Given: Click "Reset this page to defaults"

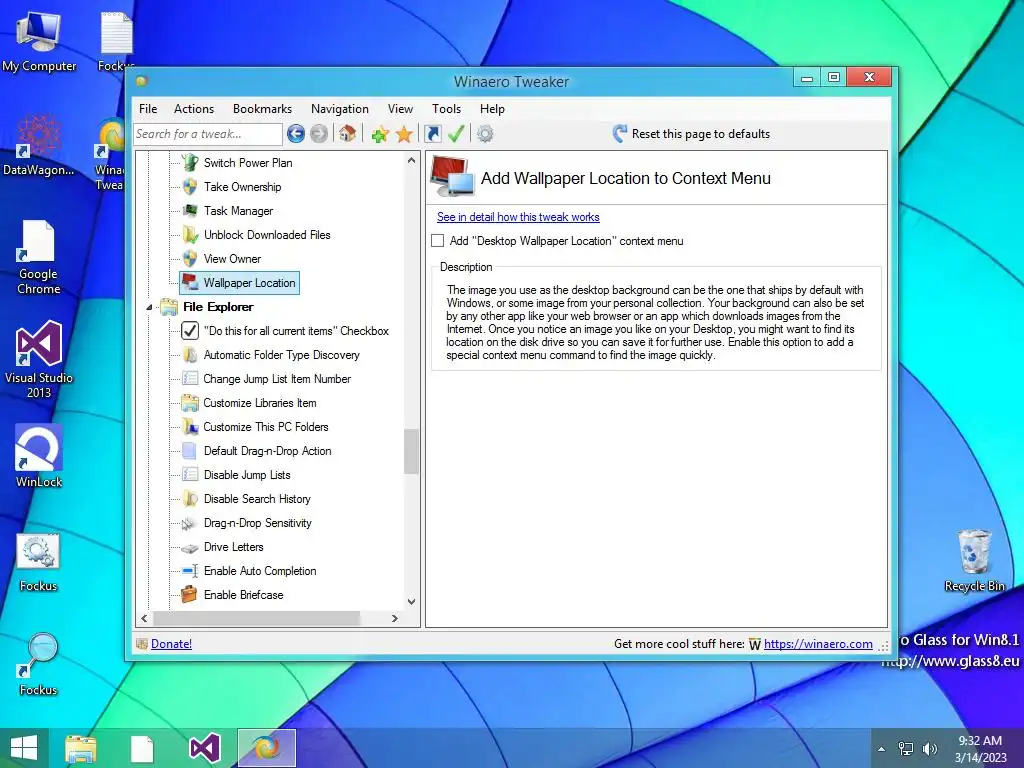Looking at the screenshot, I should click(x=692, y=134).
